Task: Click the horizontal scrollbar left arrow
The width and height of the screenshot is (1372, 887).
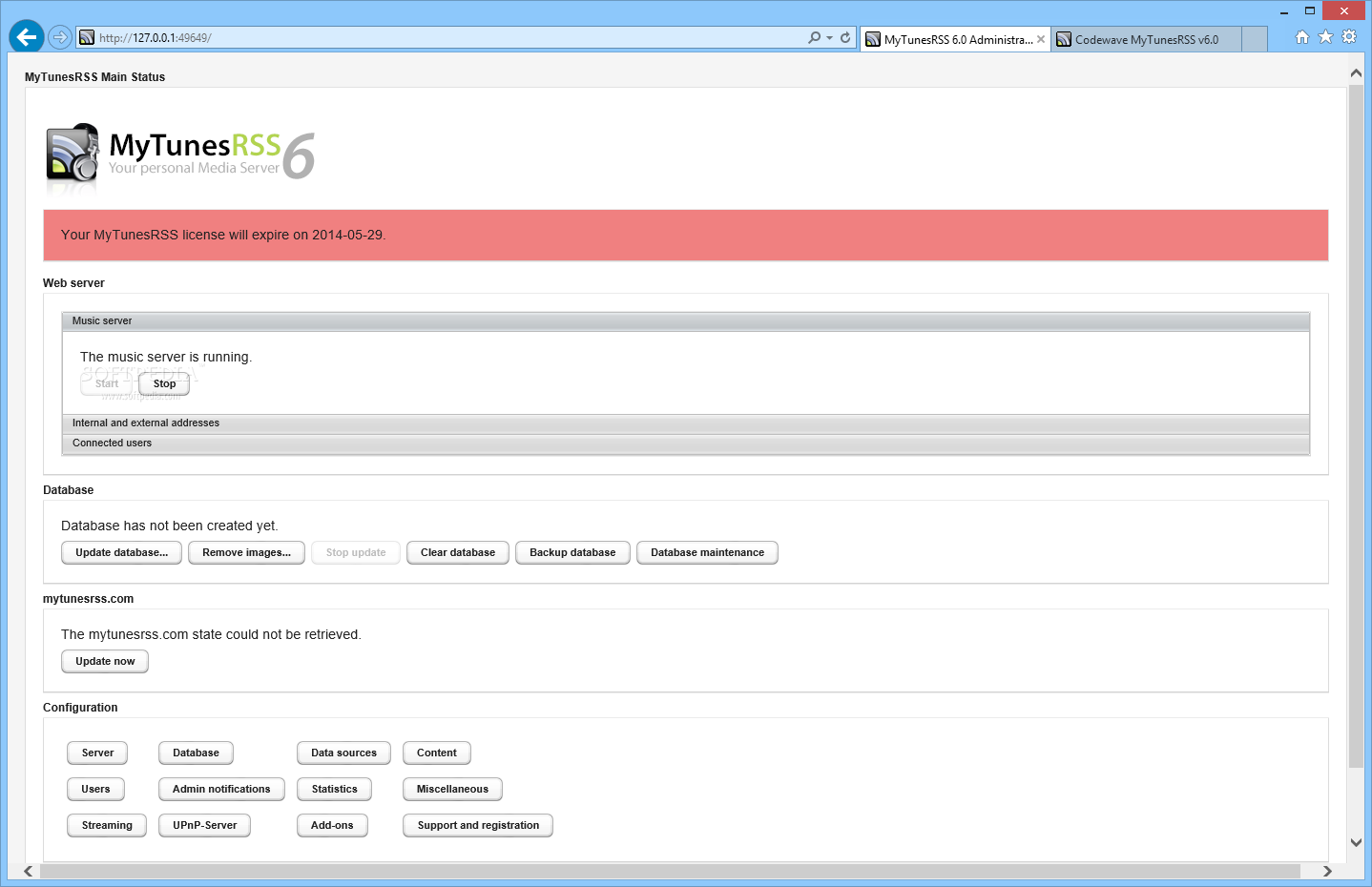Action: point(29,872)
